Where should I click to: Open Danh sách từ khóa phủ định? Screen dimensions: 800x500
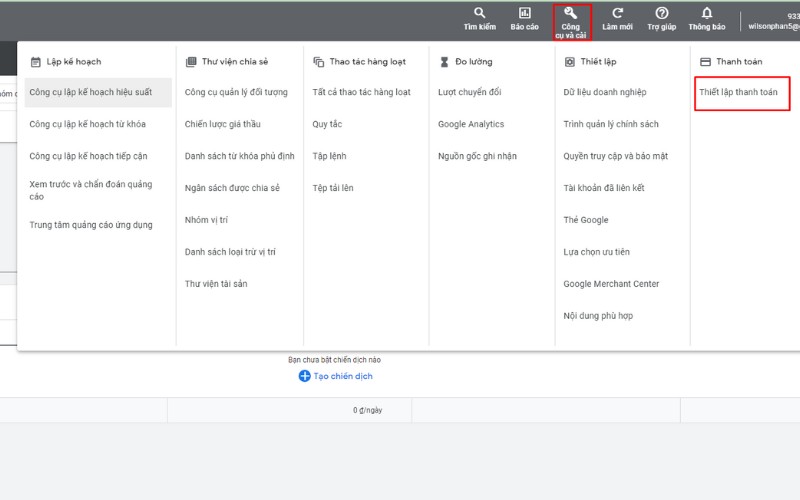[x=240, y=156]
